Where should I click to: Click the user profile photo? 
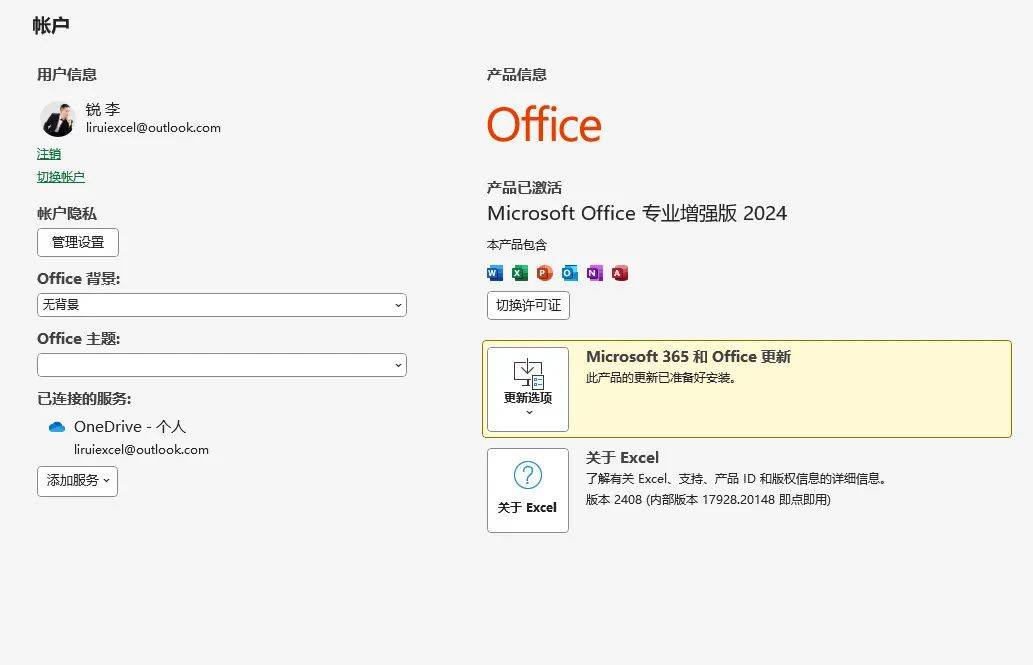(x=57, y=119)
